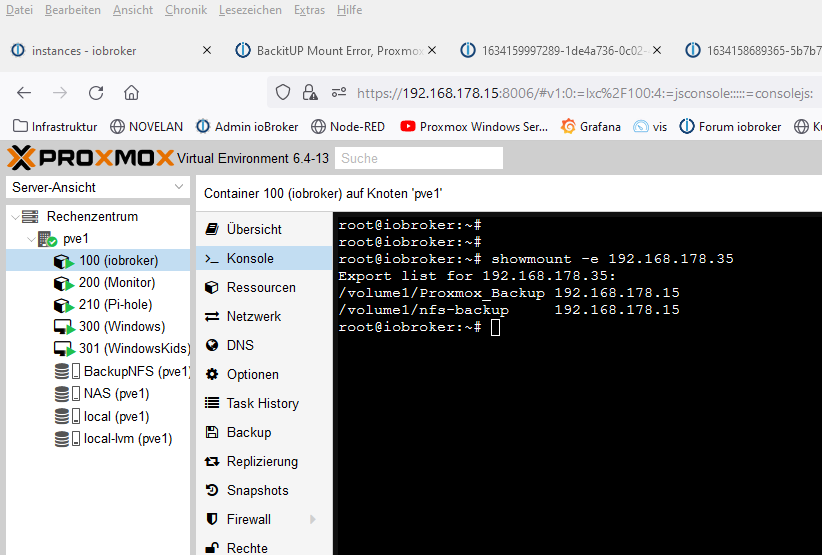Open the Admin ioBroker bookmark
822x555 pixels.
(x=247, y=127)
